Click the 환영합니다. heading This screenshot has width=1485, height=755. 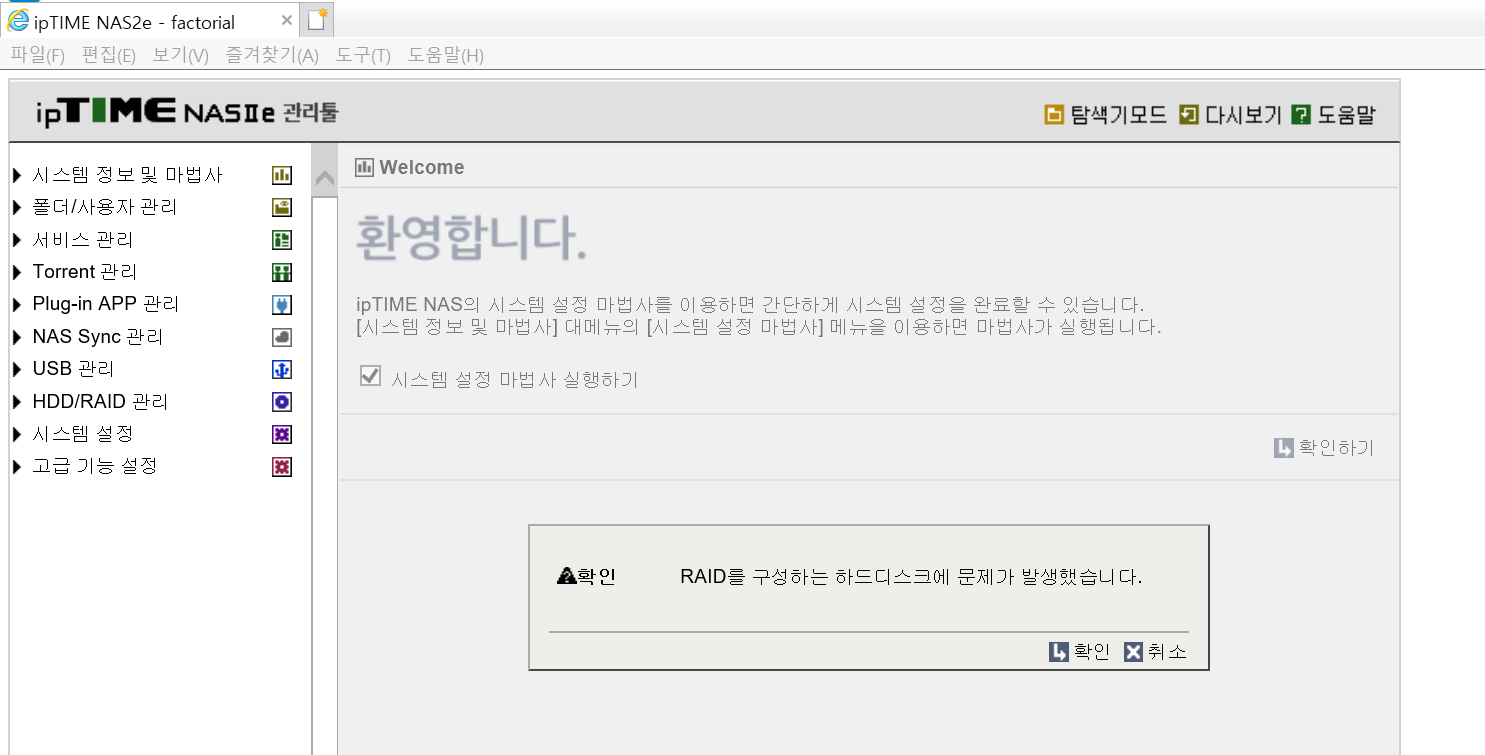pyautogui.click(x=471, y=238)
